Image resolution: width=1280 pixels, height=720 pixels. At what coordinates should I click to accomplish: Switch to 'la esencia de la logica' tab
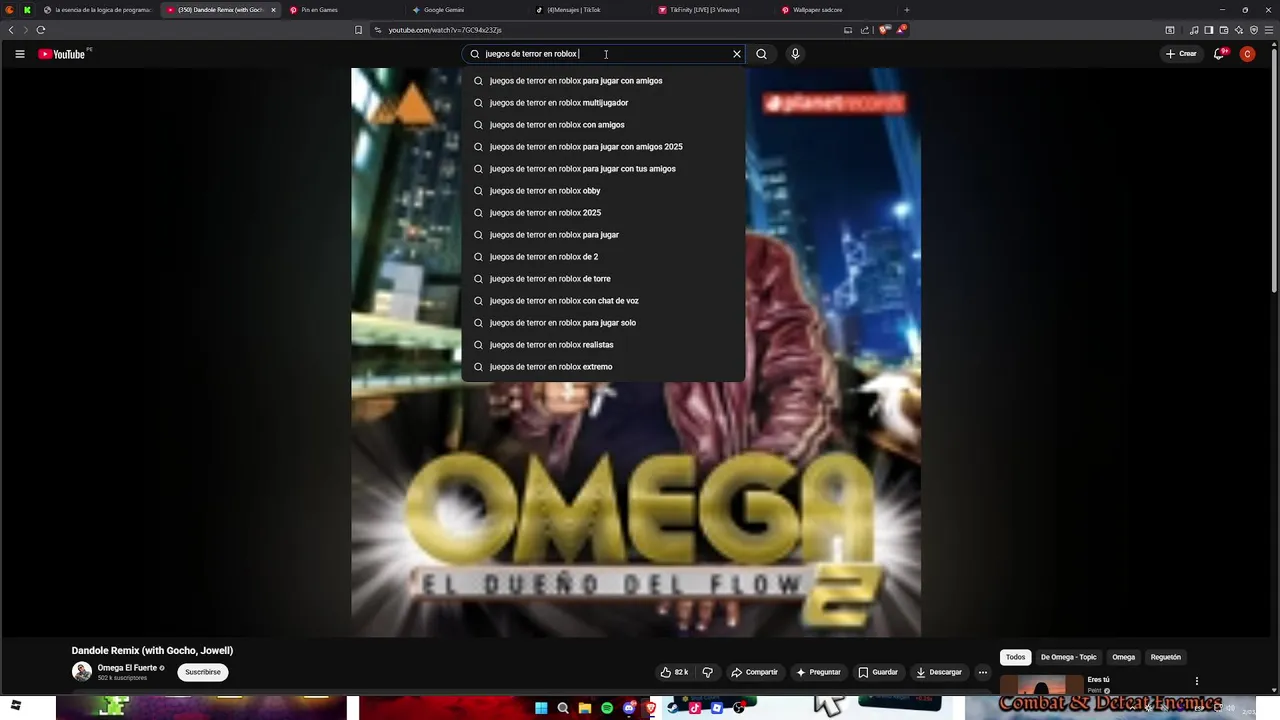[x=98, y=10]
